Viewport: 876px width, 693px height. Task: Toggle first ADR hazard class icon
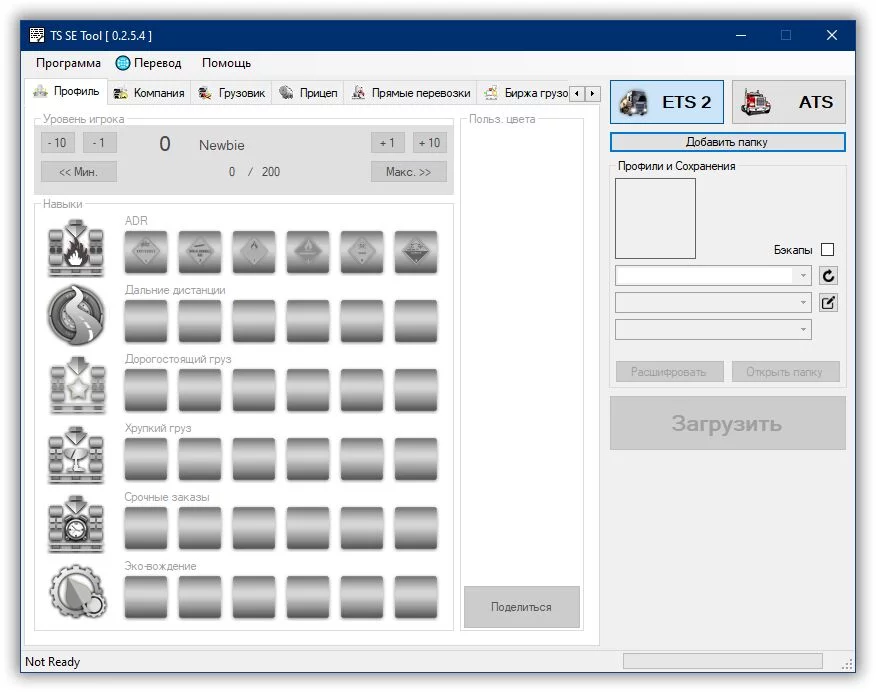point(146,252)
